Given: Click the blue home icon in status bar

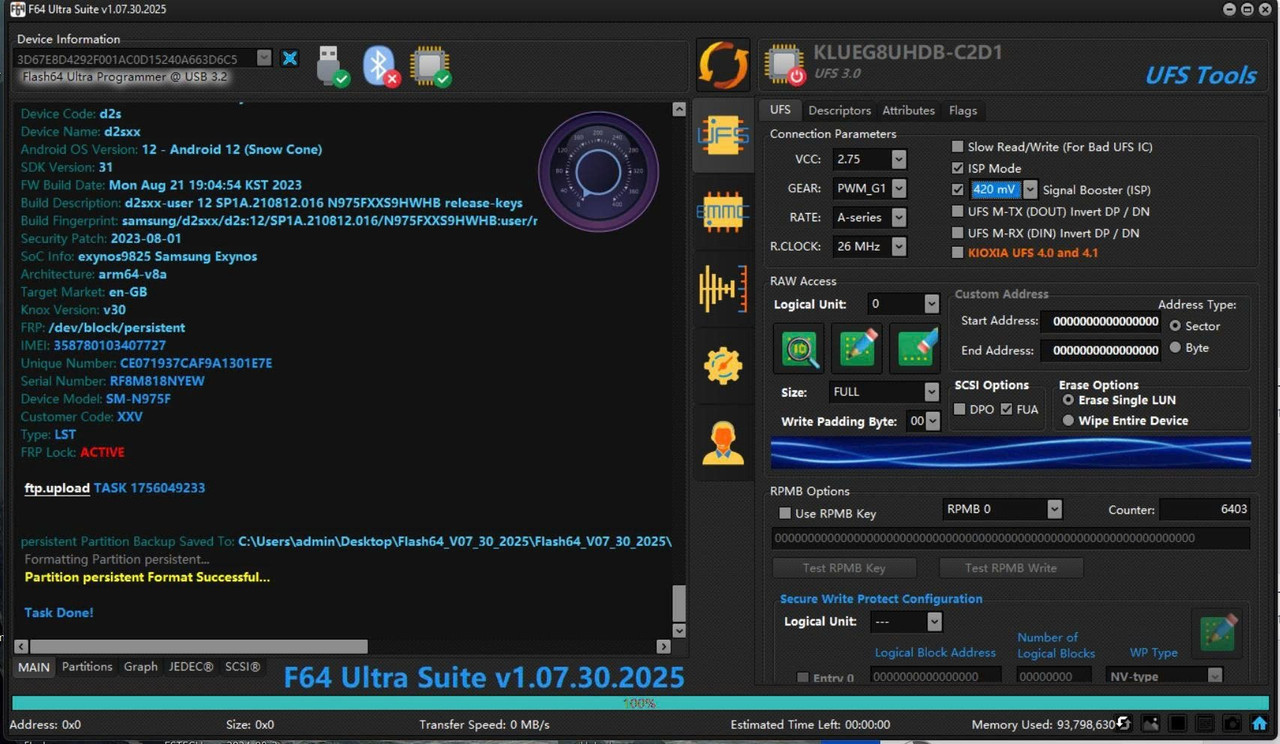Looking at the screenshot, I should [1259, 723].
